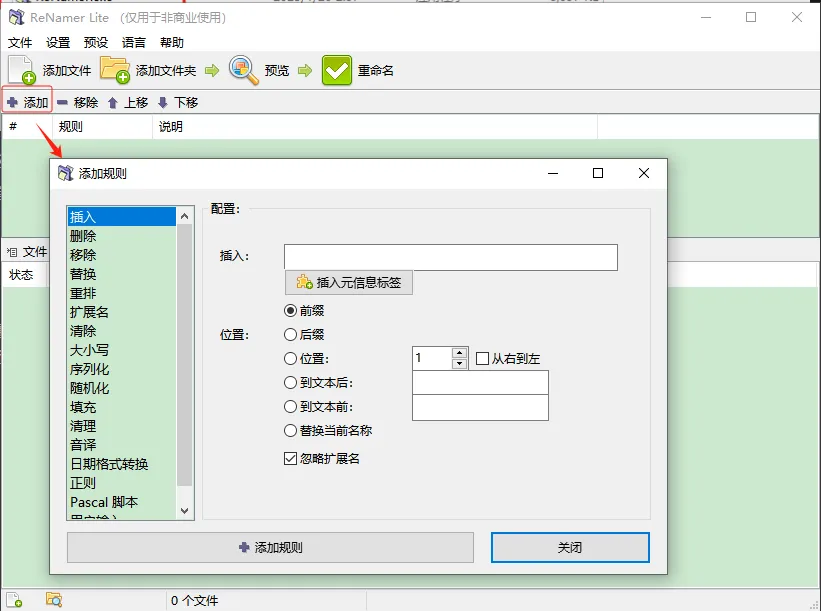Click the 状态 column header

24,275
